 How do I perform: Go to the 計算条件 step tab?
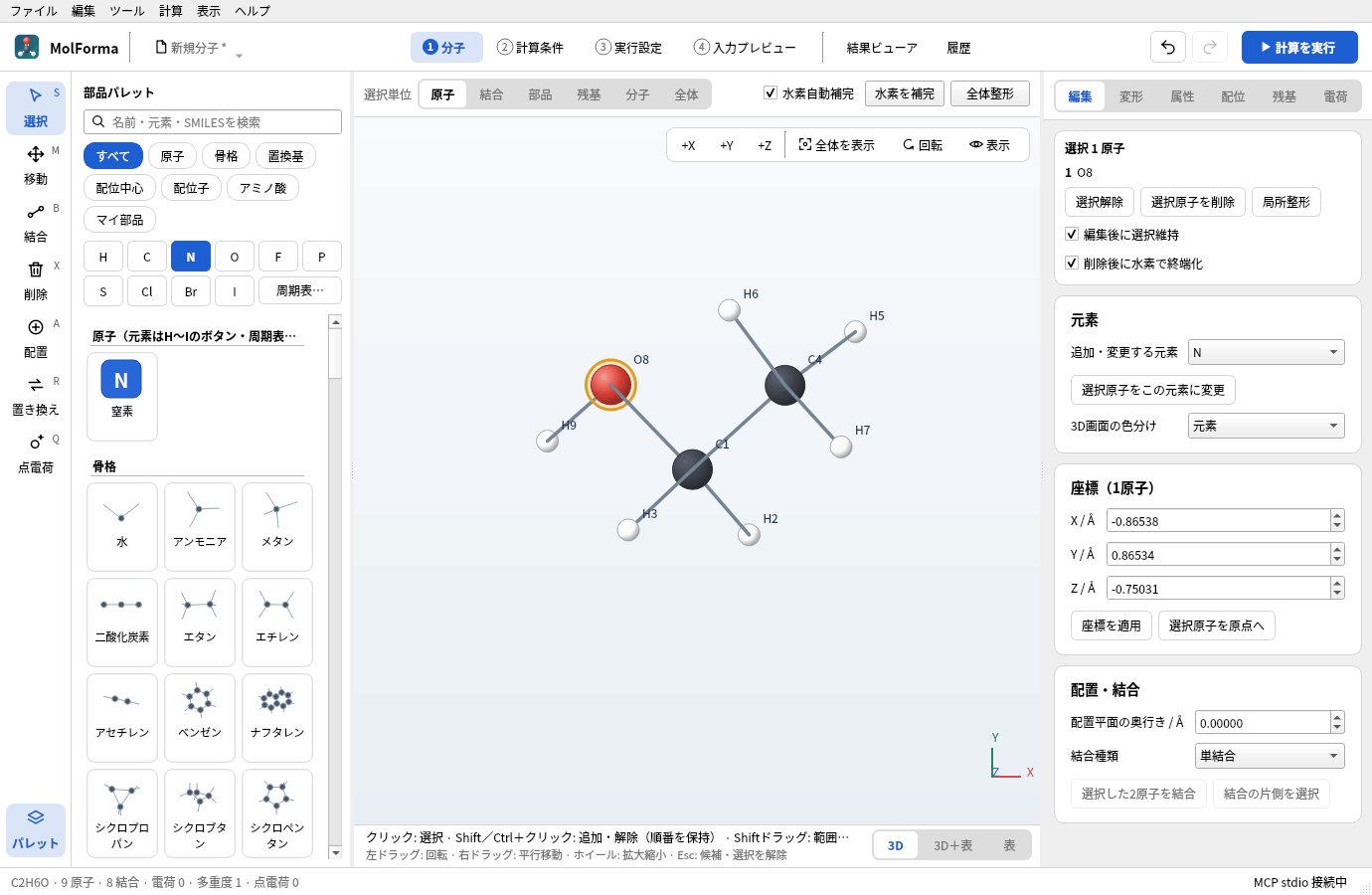click(531, 47)
